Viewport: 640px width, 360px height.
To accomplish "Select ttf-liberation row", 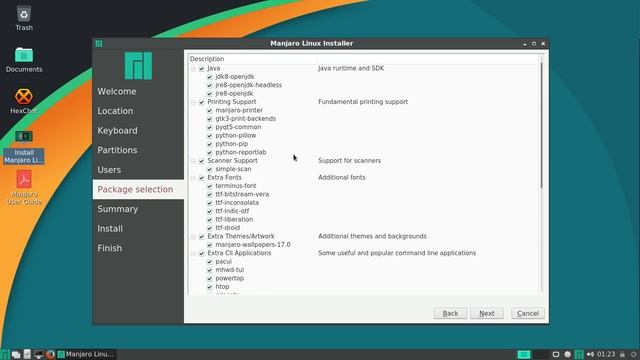I will pos(234,220).
